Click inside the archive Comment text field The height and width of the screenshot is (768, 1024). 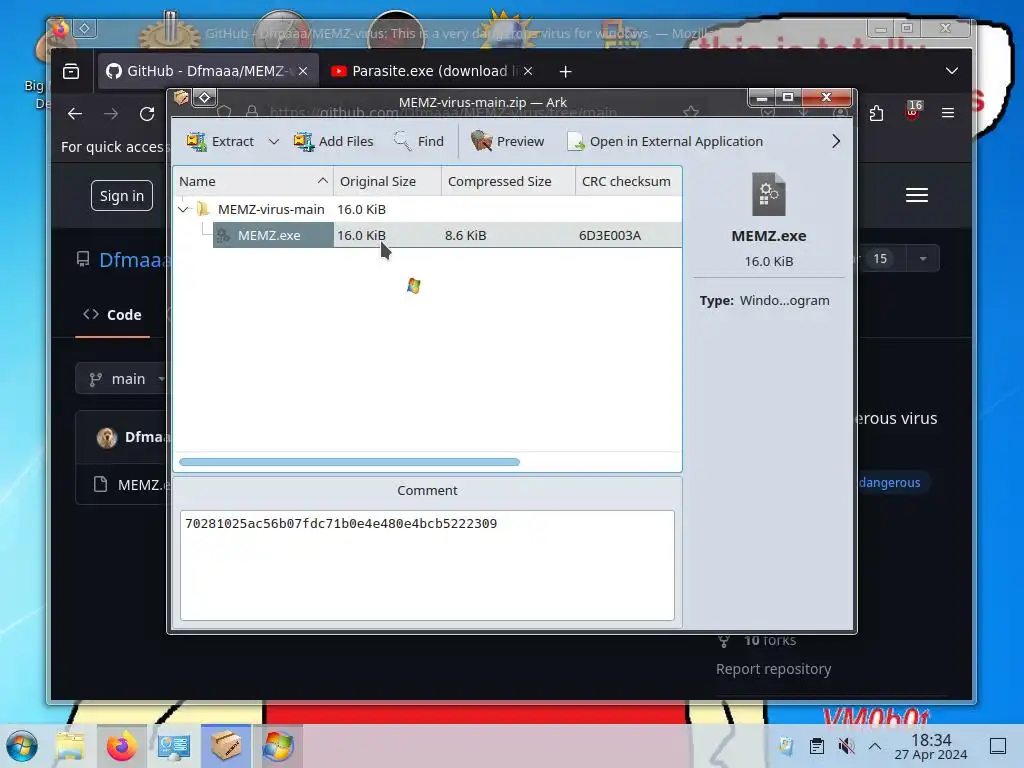pyautogui.click(x=427, y=566)
